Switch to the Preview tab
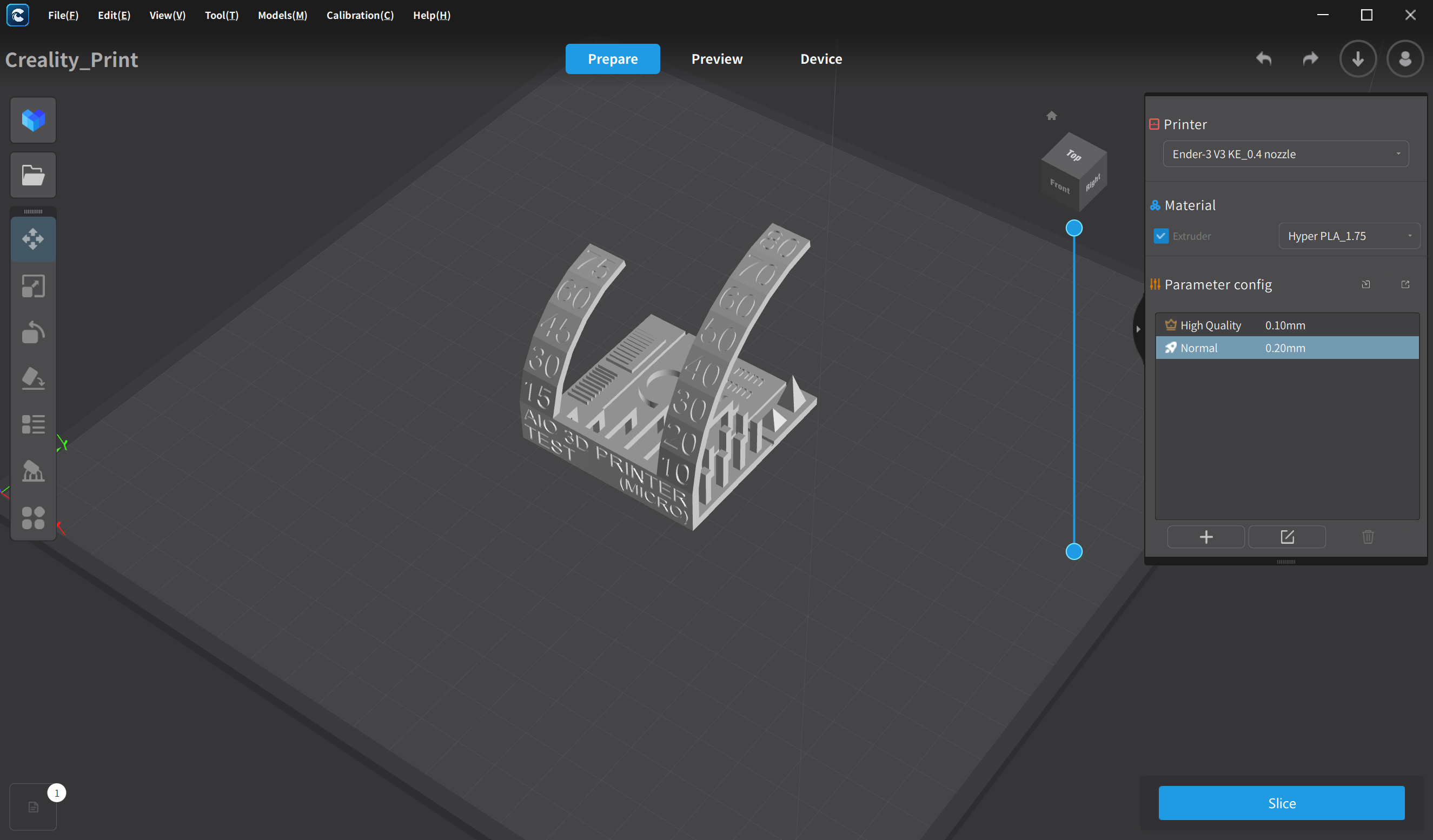 (x=716, y=58)
